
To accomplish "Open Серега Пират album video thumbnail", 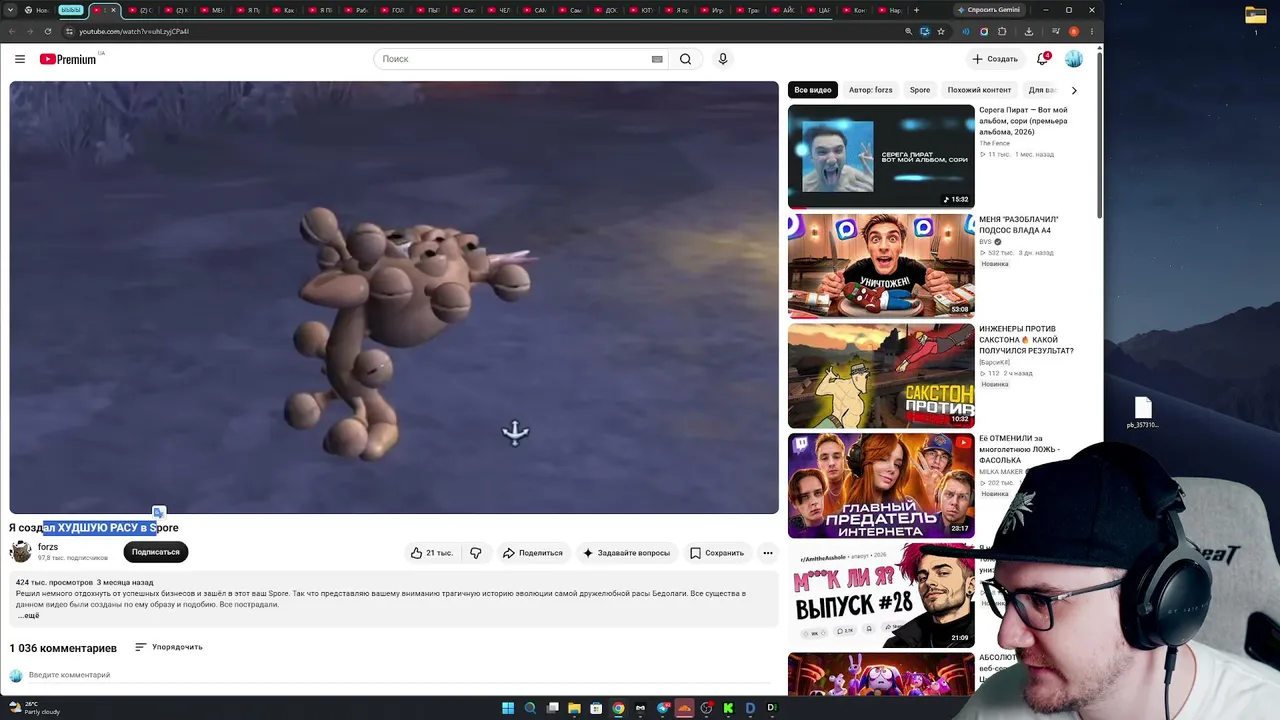I will point(881,156).
